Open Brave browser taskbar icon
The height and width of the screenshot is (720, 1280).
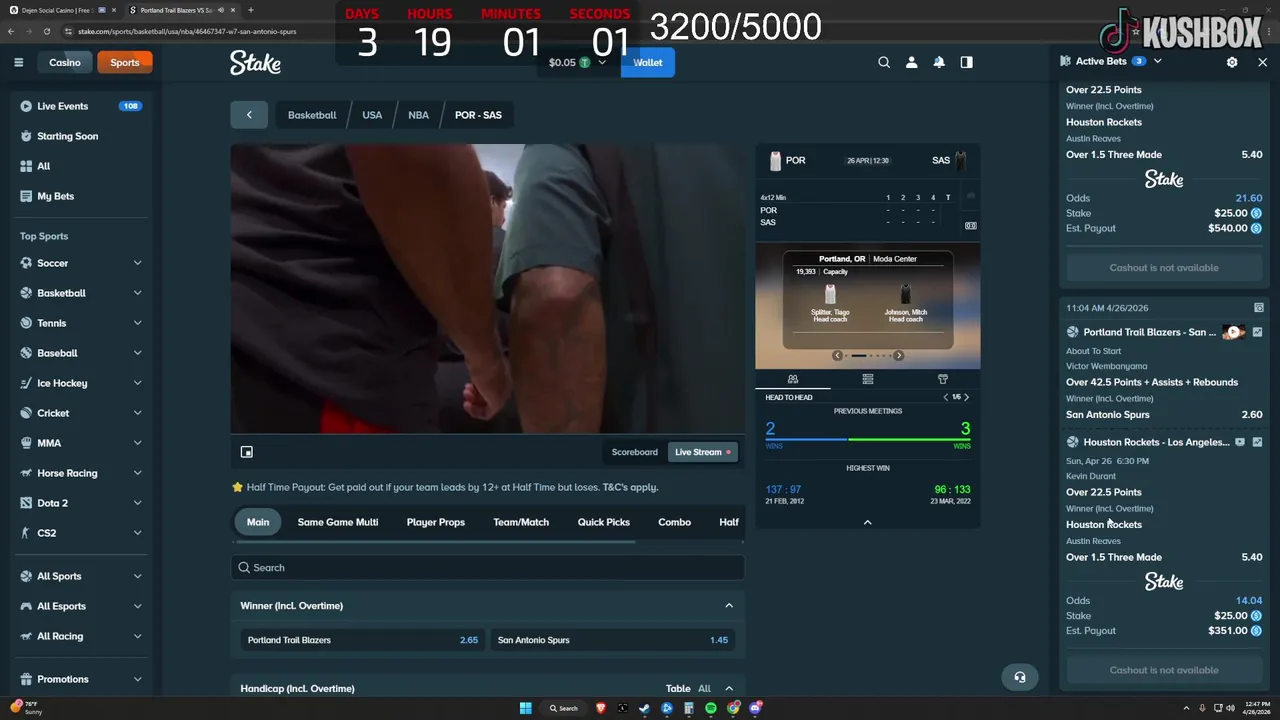coord(601,708)
